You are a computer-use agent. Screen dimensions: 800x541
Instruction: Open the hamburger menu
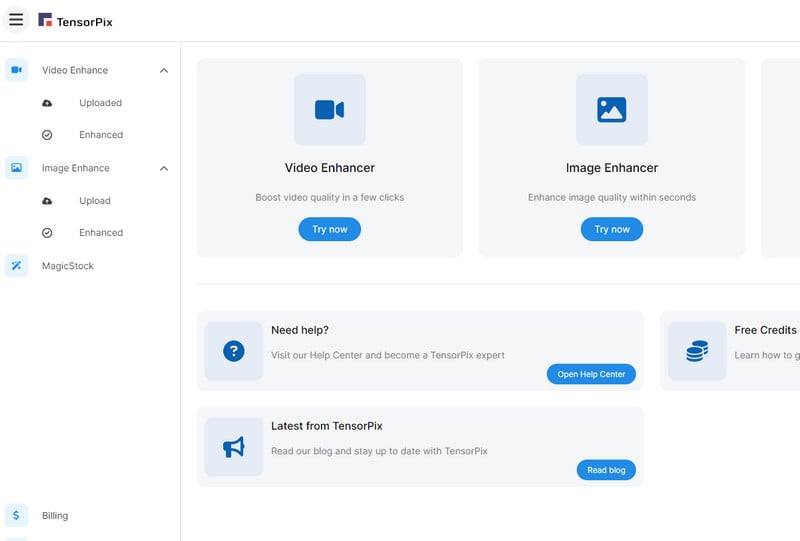tap(16, 20)
